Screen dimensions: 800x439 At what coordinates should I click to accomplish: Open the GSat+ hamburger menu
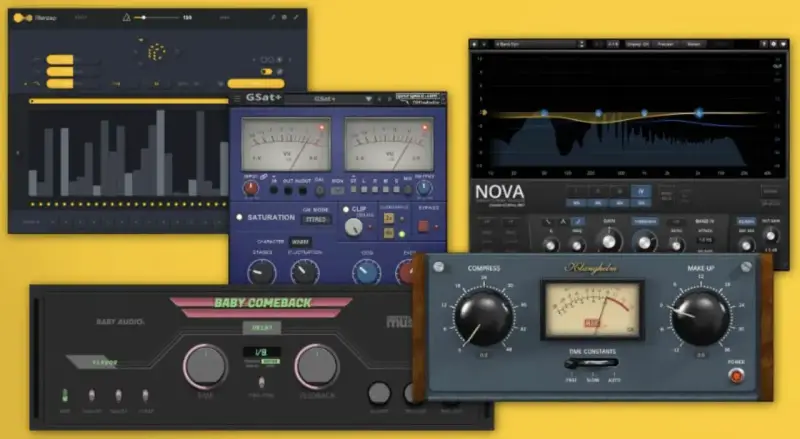click(x=237, y=99)
